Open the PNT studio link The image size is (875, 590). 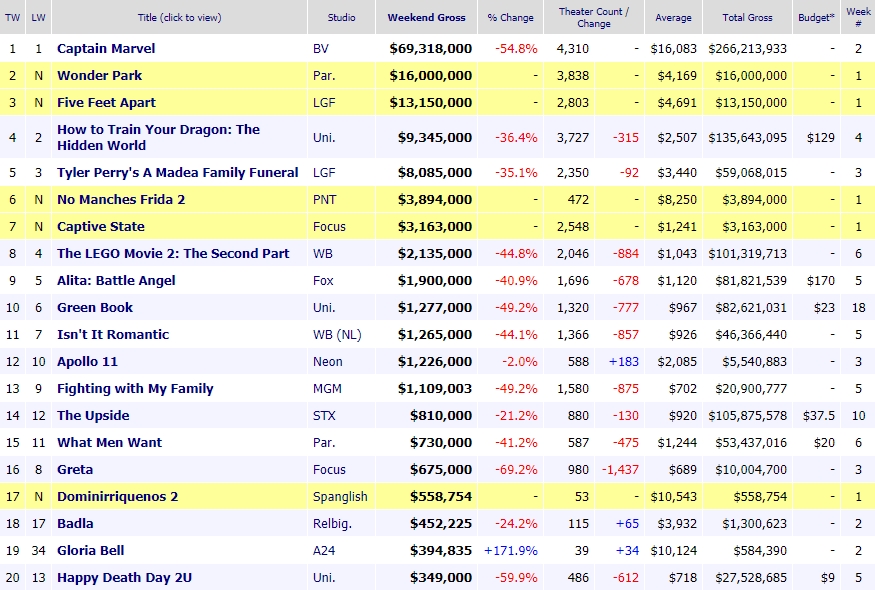[x=325, y=199]
